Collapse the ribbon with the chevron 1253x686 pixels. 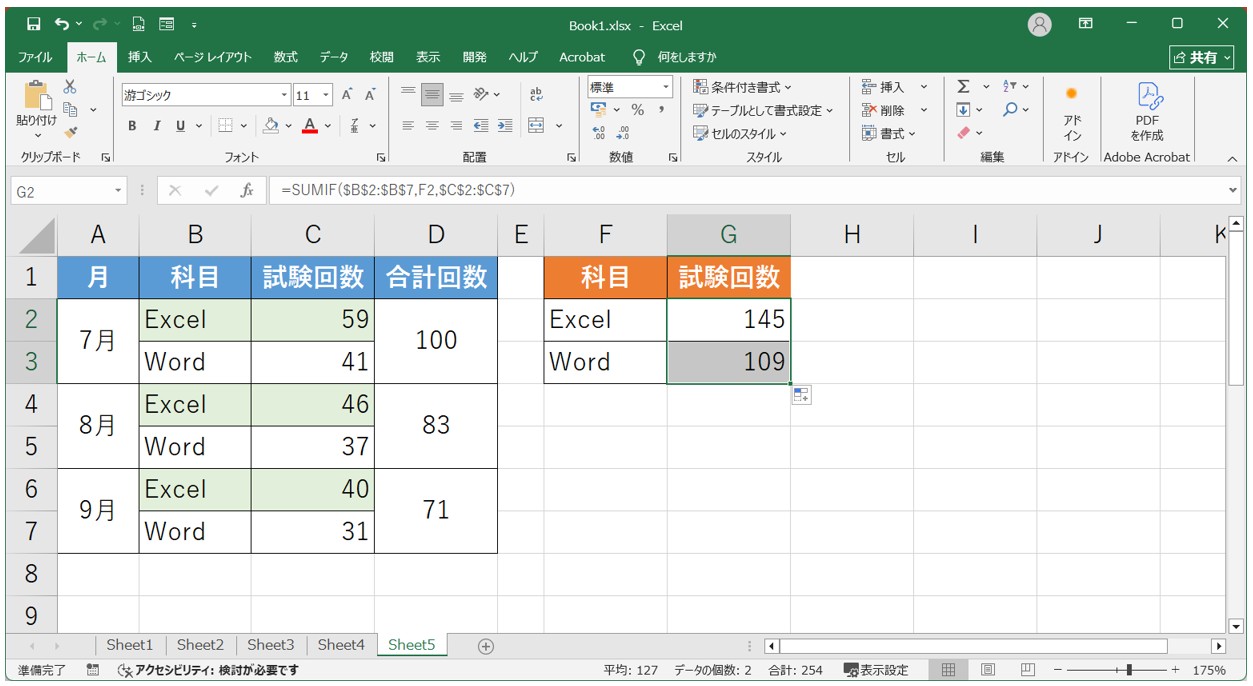coord(1232,158)
